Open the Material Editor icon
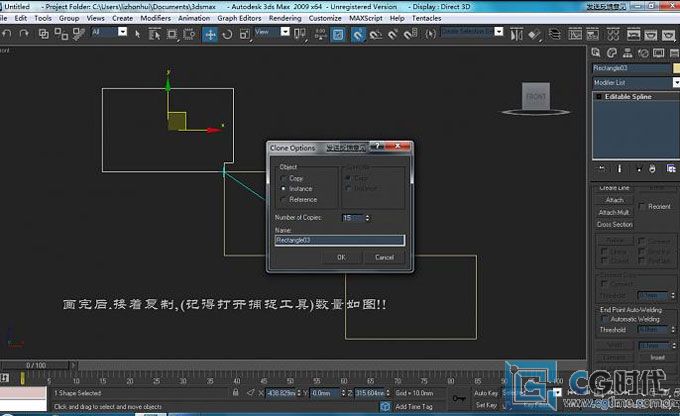 click(x=613, y=34)
